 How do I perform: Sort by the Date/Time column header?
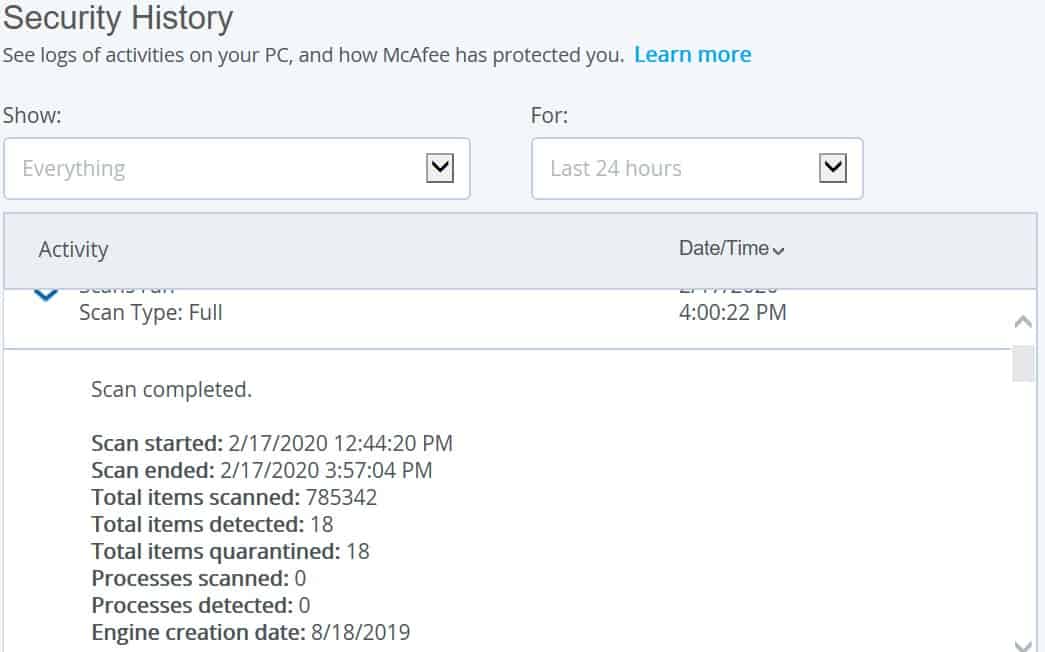point(724,249)
